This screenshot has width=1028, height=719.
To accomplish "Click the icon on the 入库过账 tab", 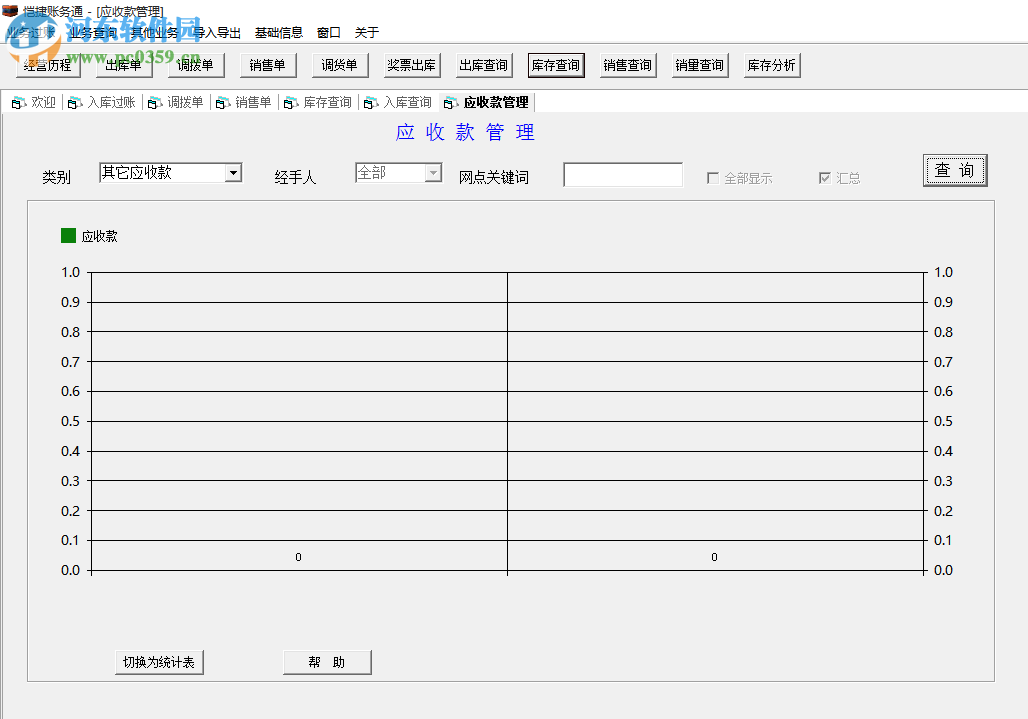I will click(75, 103).
